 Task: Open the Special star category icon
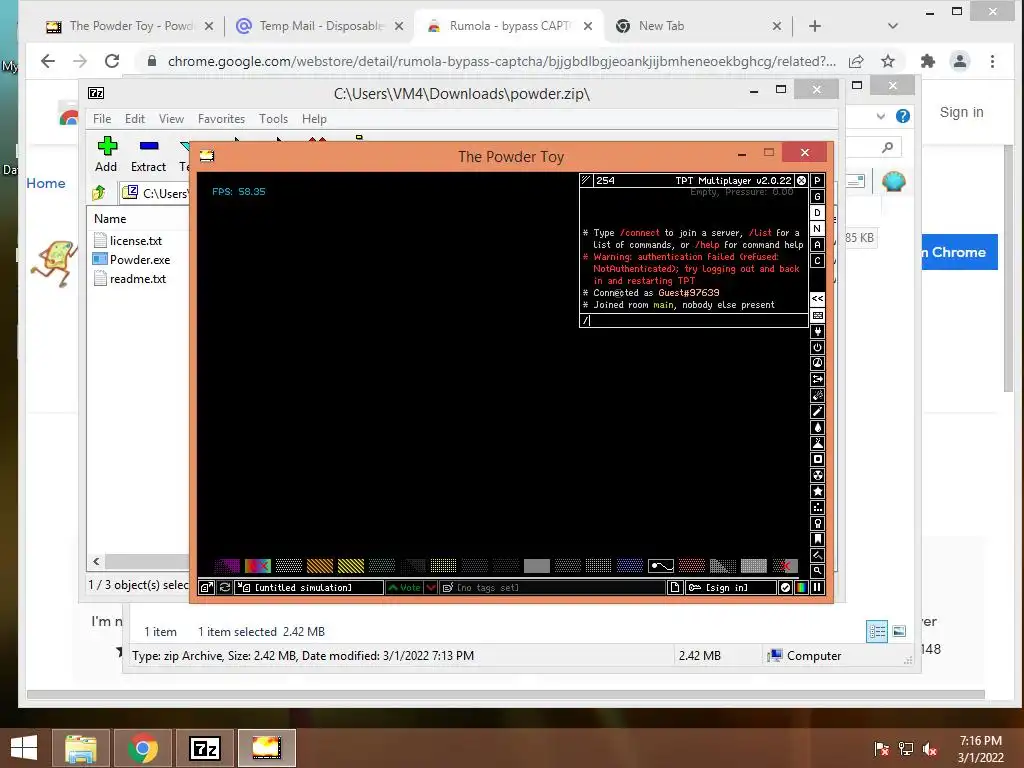[x=817, y=491]
